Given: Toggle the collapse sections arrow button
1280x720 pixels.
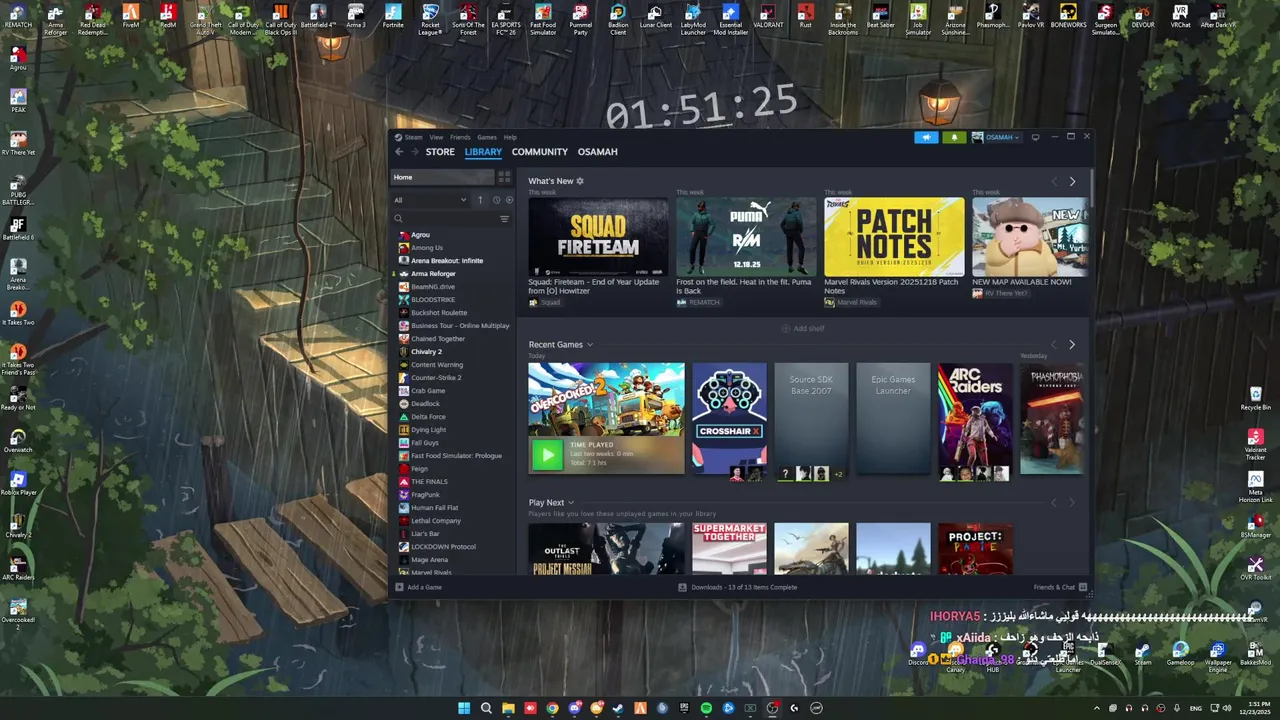Looking at the screenshot, I should (x=480, y=200).
